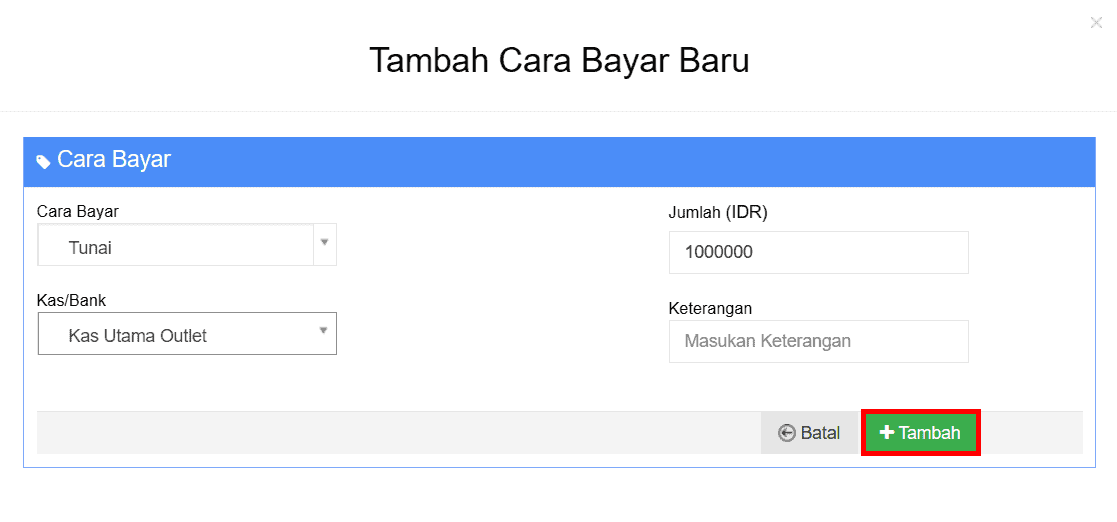Click the Masukan Keterangan input field

[x=819, y=341]
